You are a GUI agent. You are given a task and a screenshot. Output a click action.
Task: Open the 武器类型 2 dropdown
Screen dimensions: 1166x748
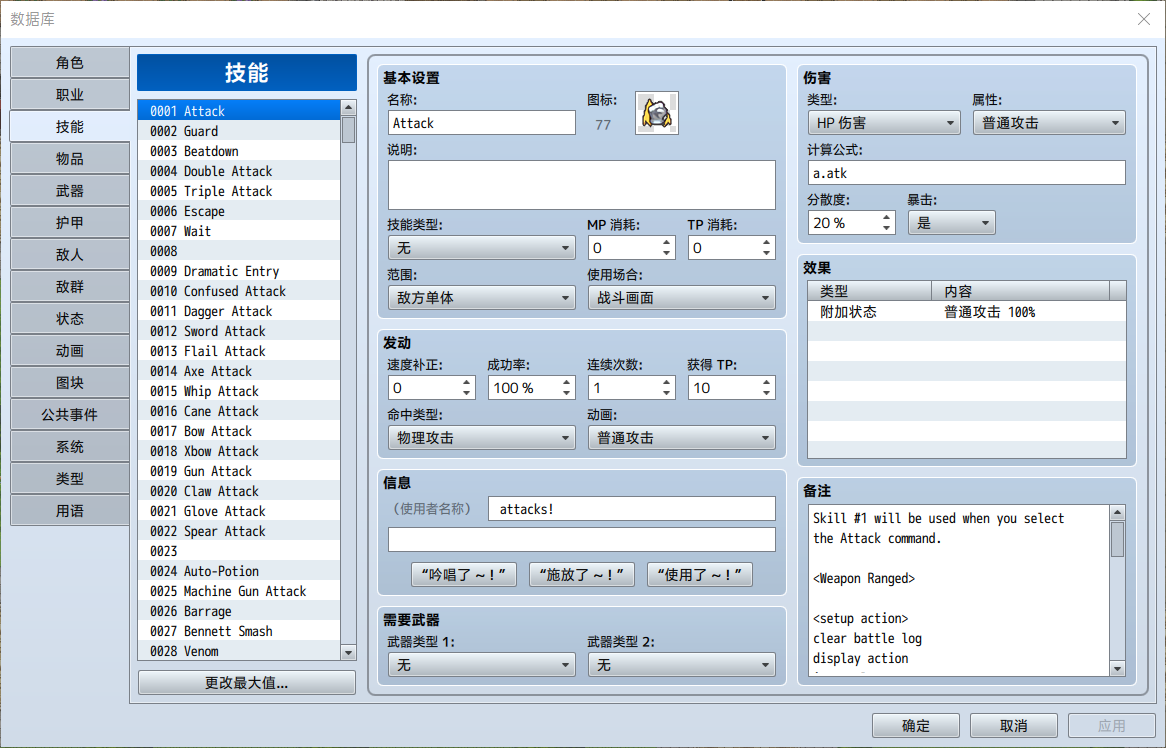[x=681, y=665]
